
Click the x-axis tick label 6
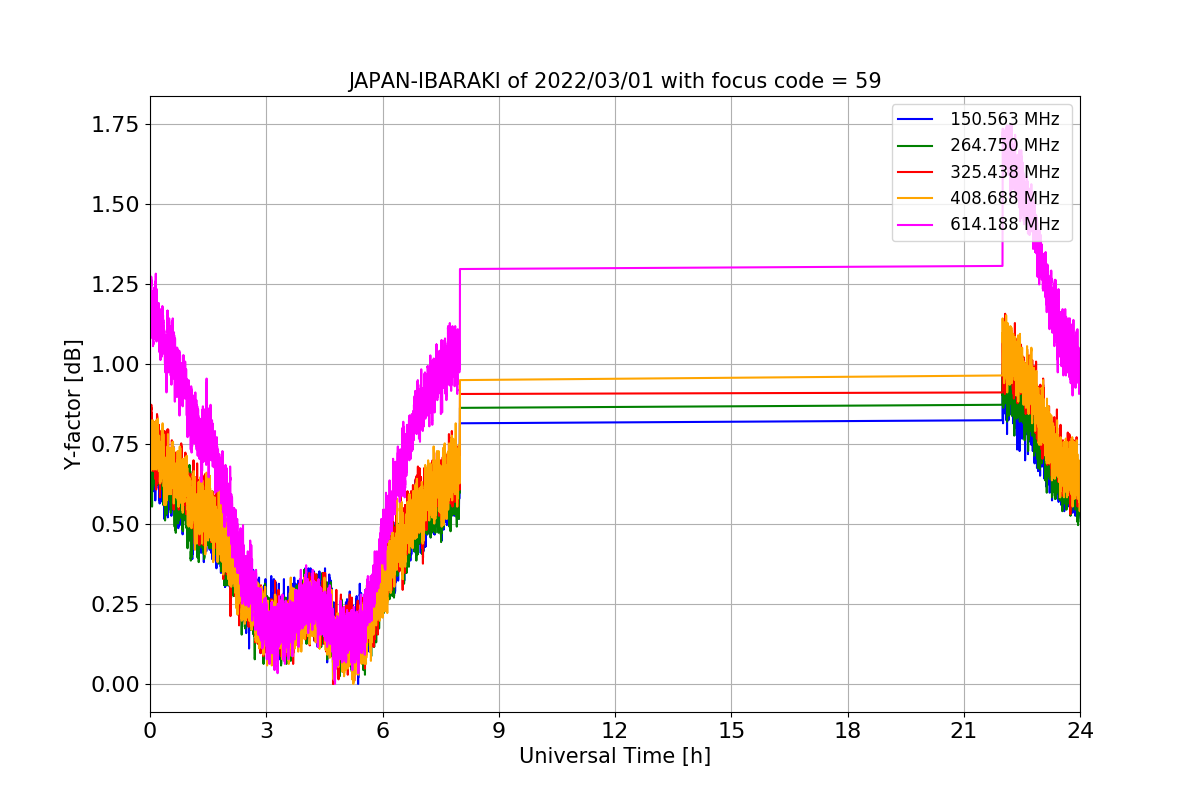click(383, 731)
